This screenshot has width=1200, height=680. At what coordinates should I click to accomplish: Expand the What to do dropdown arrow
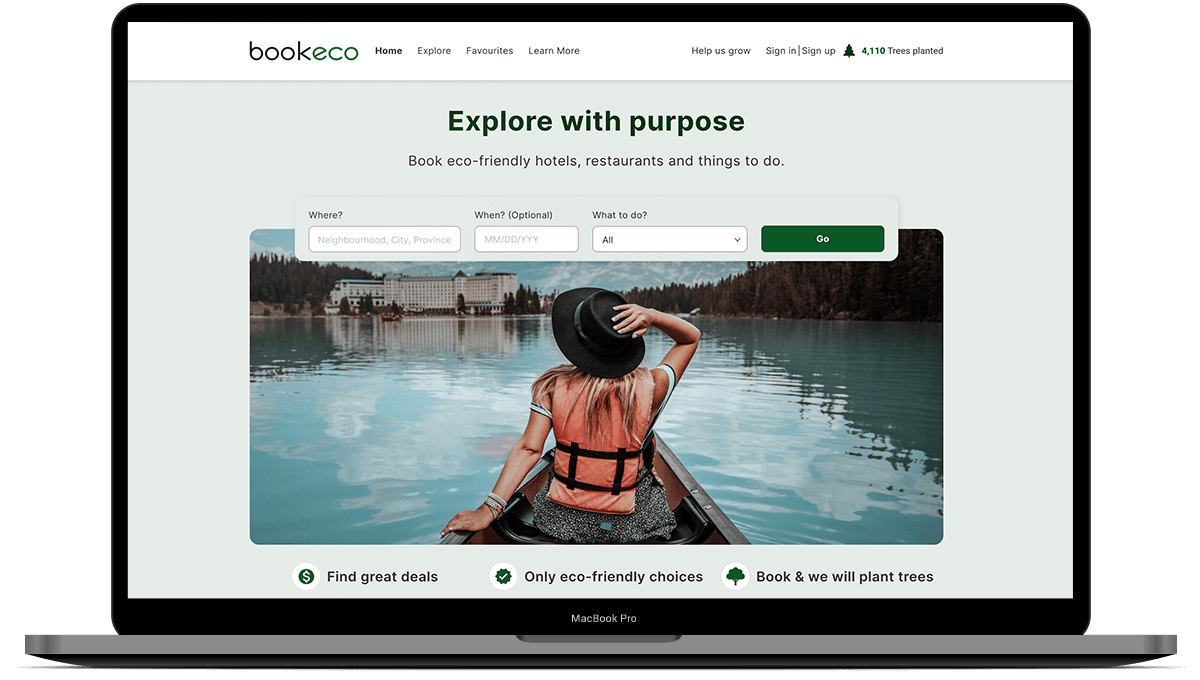coord(737,240)
